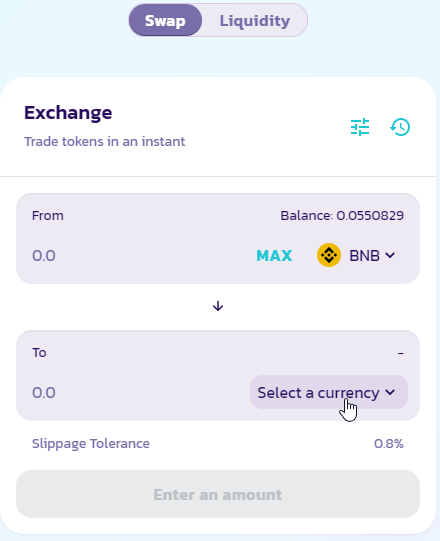The image size is (440, 541).
Task: Click the MAX button
Action: tap(274, 256)
